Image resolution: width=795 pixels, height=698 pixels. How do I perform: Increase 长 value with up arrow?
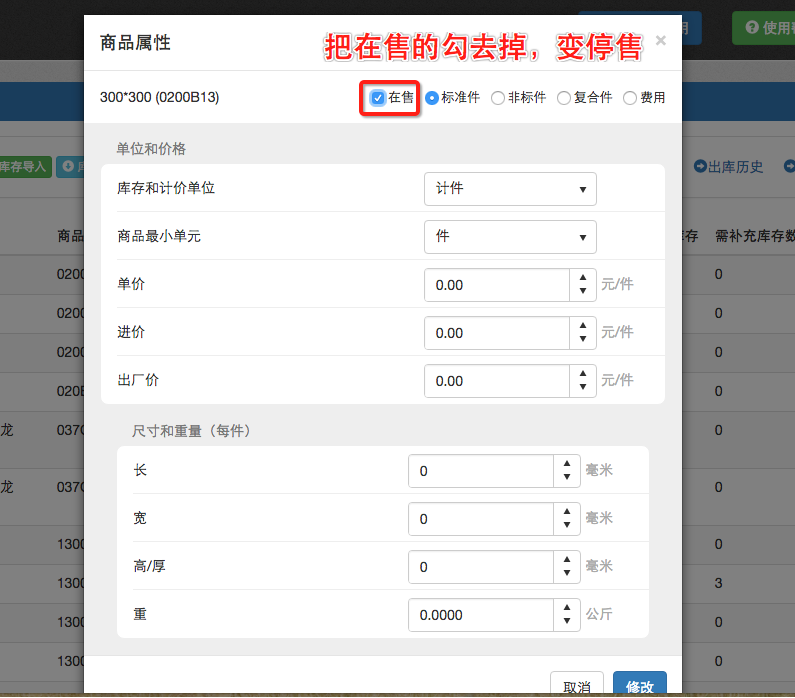point(567,463)
